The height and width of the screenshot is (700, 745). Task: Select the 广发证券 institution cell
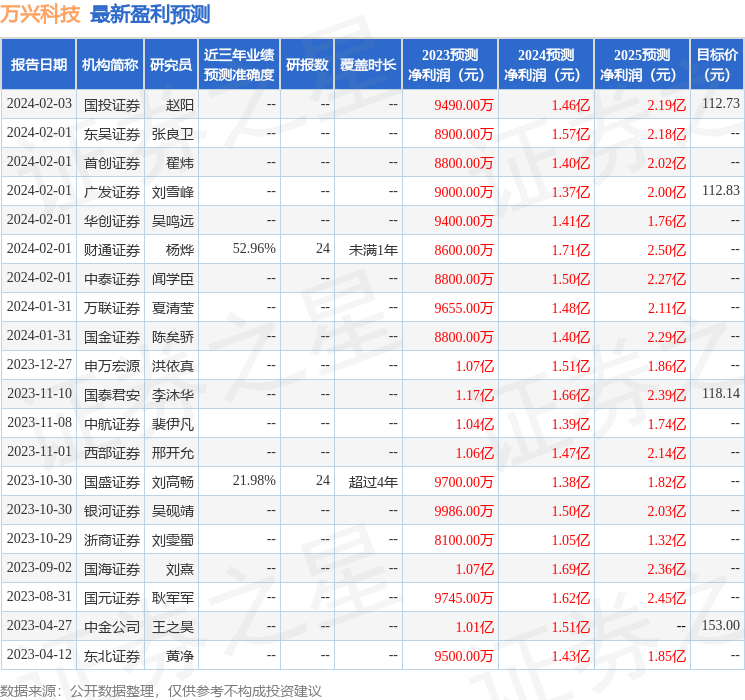tap(112, 192)
